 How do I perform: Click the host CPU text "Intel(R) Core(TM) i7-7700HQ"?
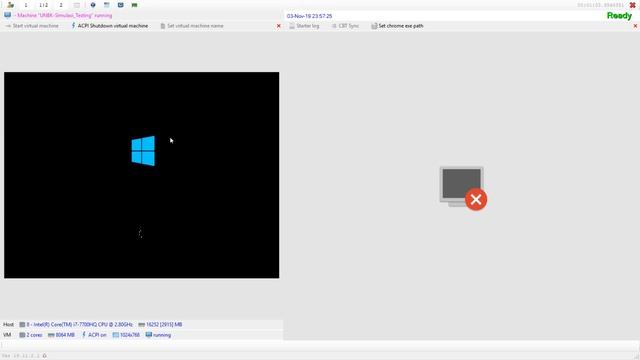80,324
